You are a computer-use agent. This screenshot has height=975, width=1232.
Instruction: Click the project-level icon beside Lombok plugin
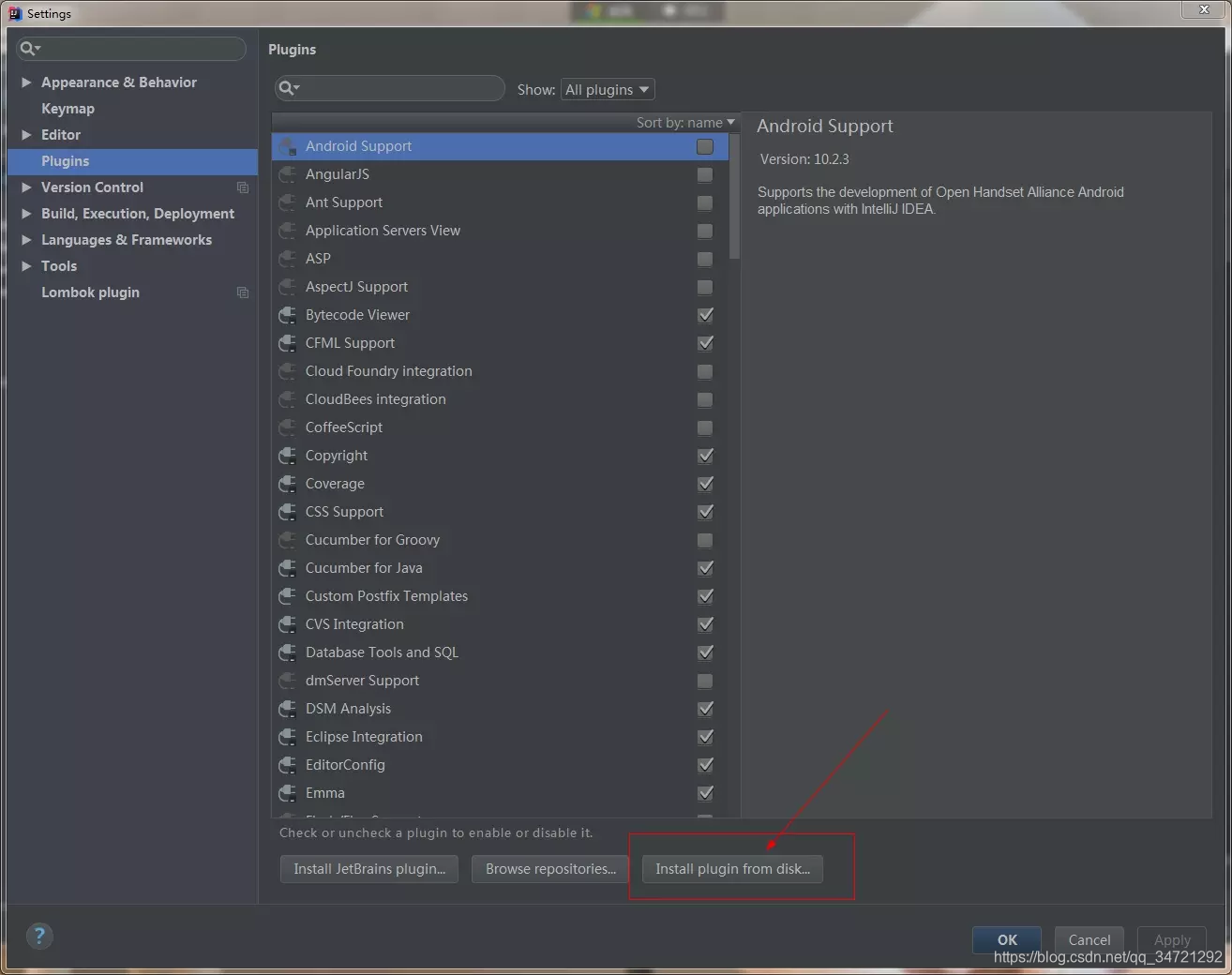243,292
